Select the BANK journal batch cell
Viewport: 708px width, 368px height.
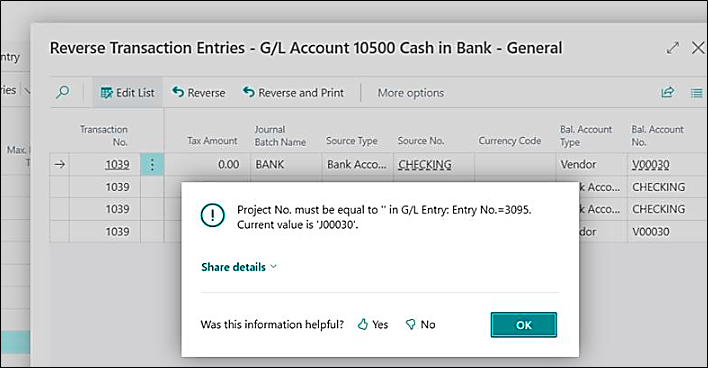(x=286, y=164)
